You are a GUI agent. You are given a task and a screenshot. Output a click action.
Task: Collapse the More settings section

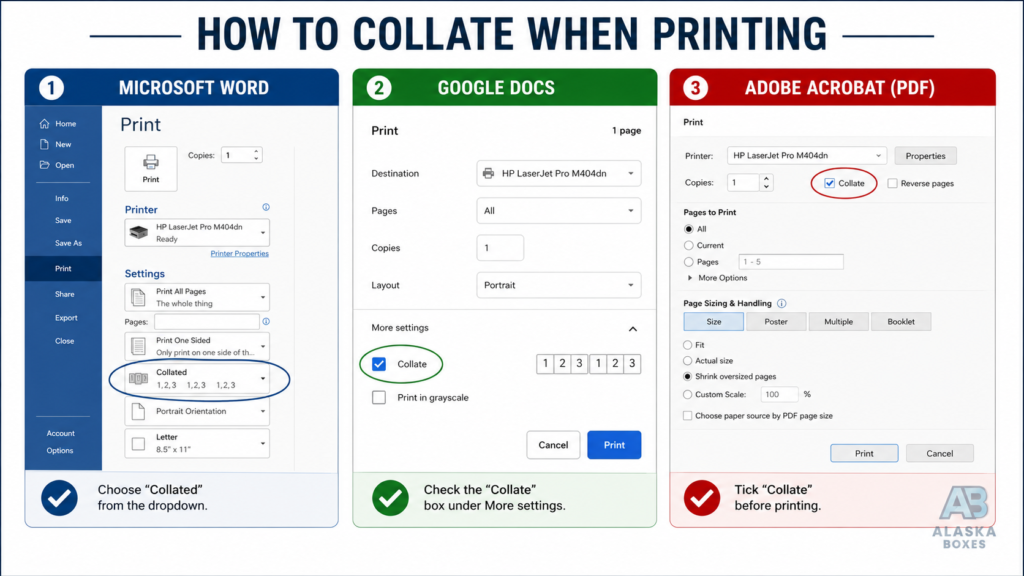[x=633, y=328]
